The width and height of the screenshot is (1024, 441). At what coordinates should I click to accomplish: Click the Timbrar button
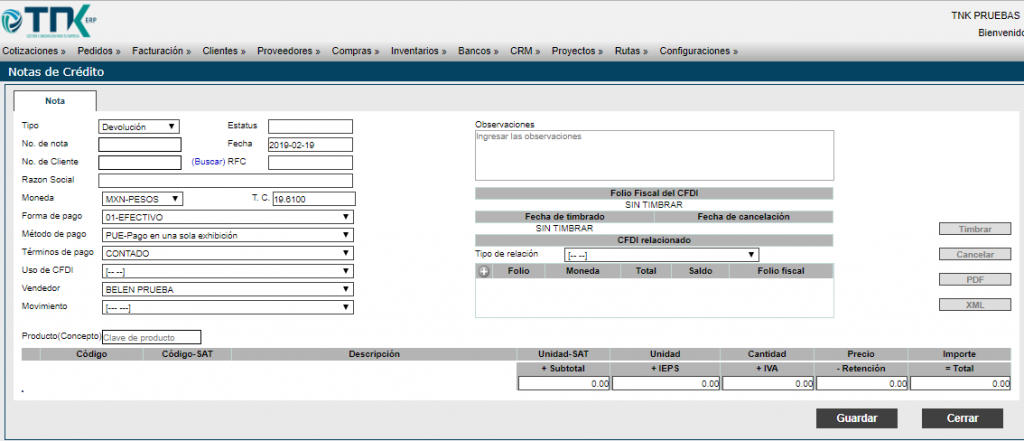coord(975,229)
